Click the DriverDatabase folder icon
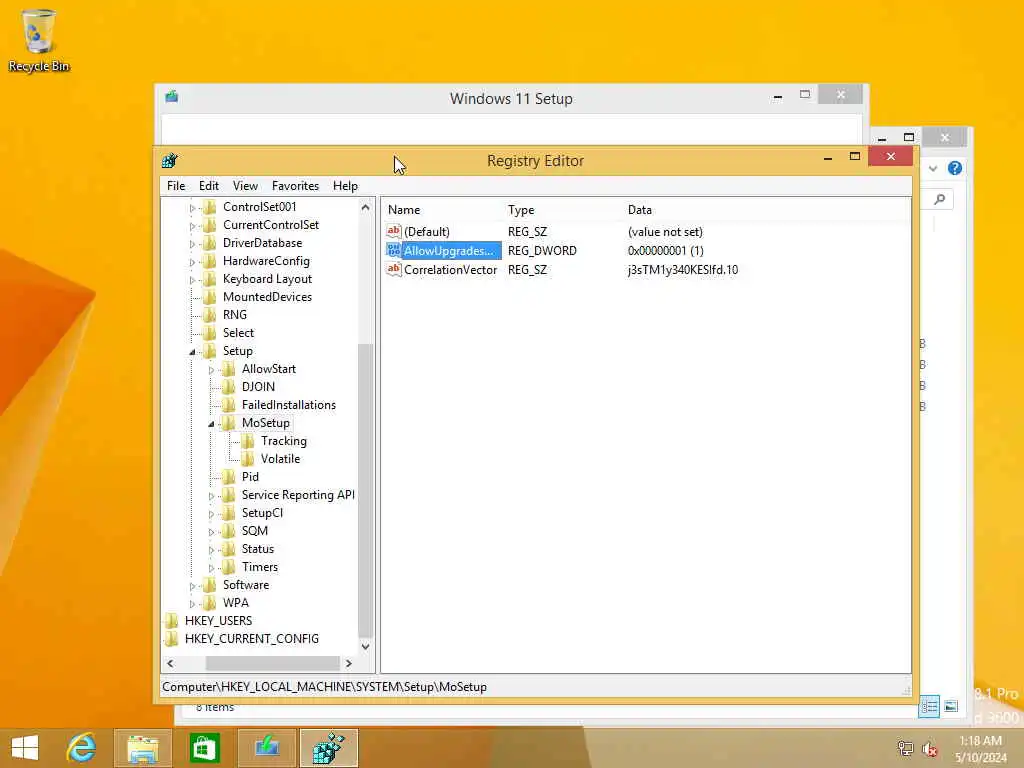1024x768 pixels. point(210,243)
